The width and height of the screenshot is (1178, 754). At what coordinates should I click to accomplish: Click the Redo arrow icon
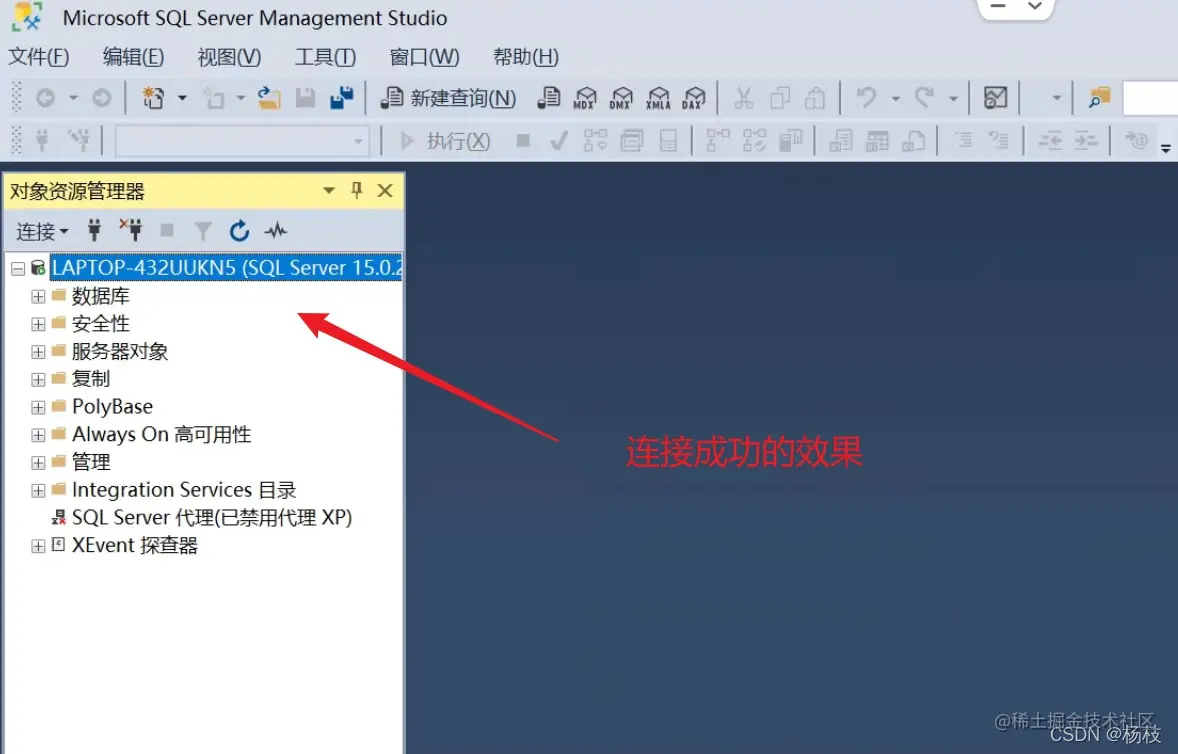coord(924,98)
